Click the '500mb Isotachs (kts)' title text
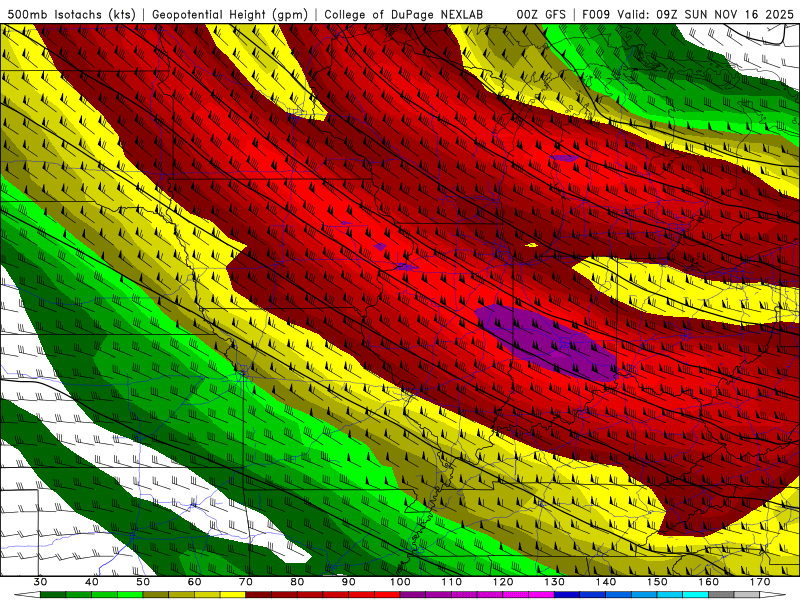Image resolution: width=800 pixels, height=600 pixels. point(71,14)
